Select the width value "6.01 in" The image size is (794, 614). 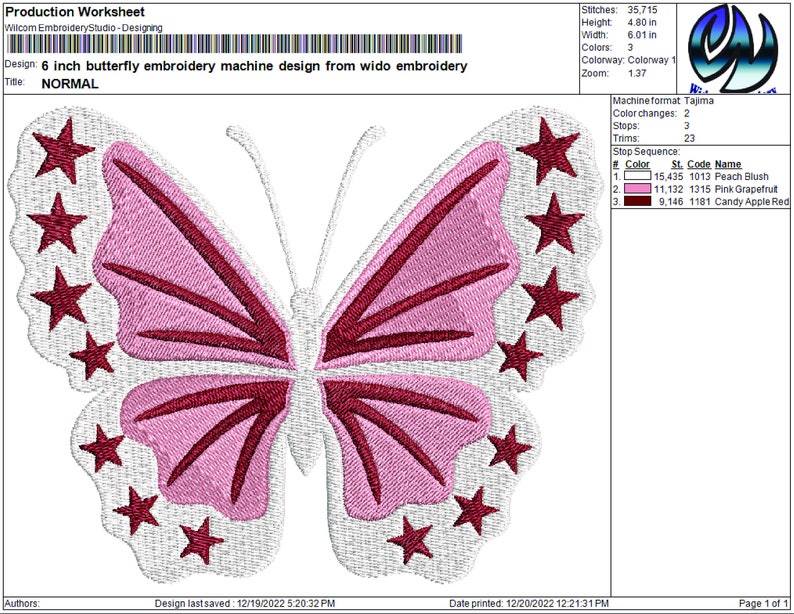642,35
